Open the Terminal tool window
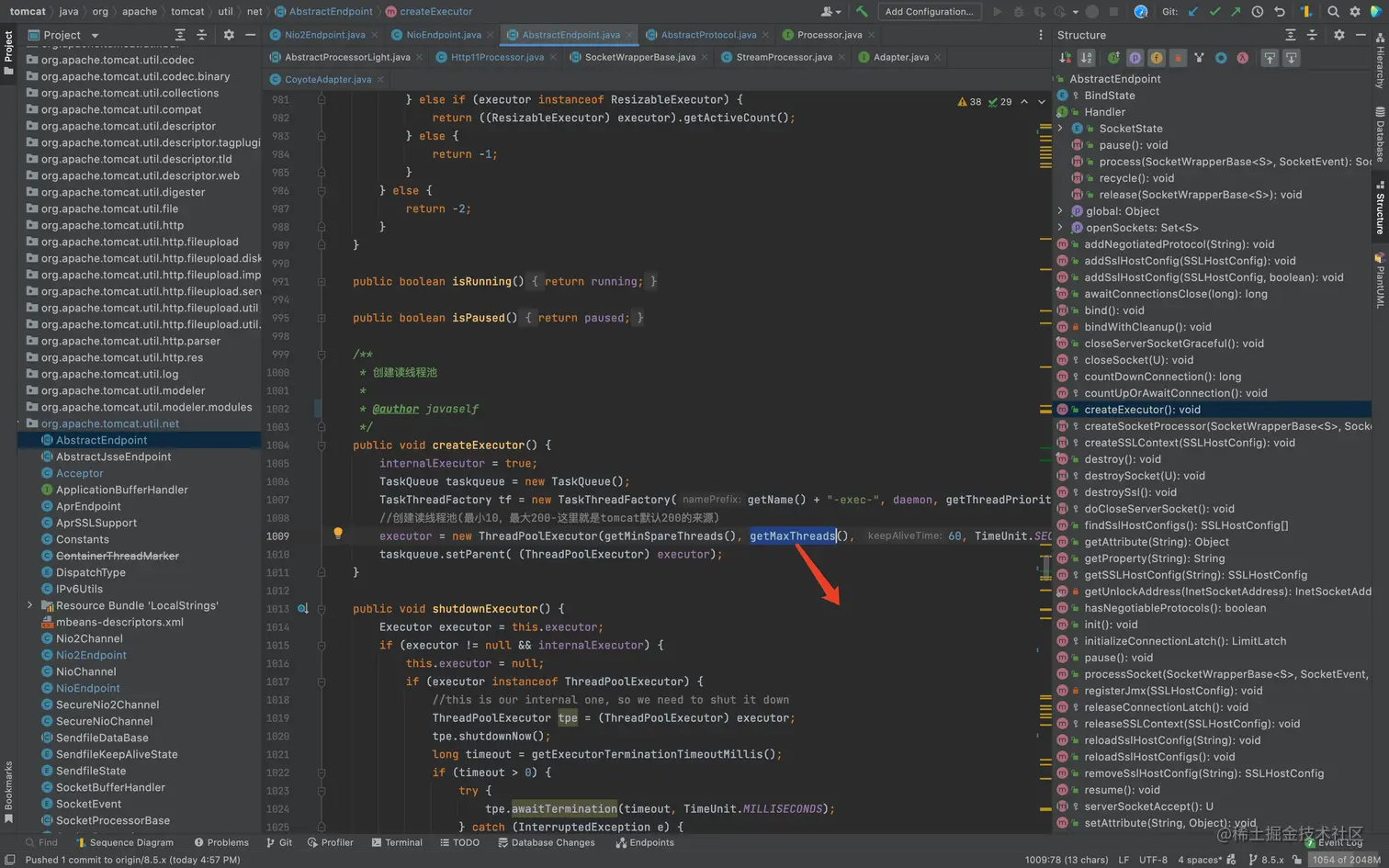 click(x=397, y=842)
